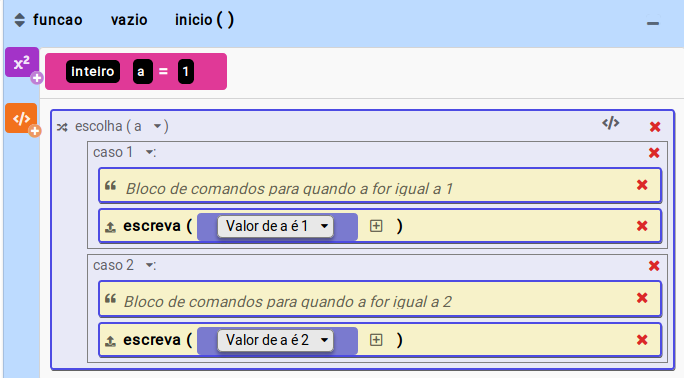Delete the escreva 'Valor de a é 2' command
Viewport: 684px width, 378px height.
click(x=642, y=340)
